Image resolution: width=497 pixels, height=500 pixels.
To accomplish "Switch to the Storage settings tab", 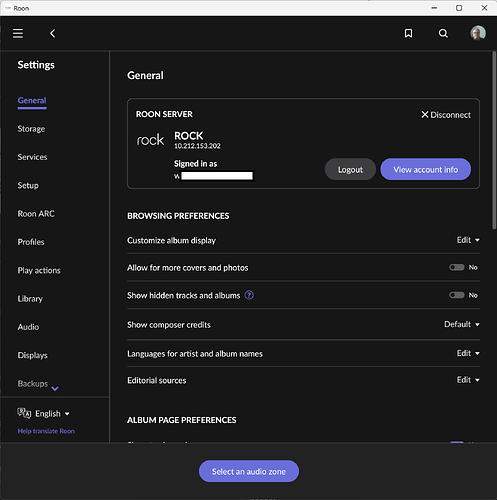I will coord(31,129).
